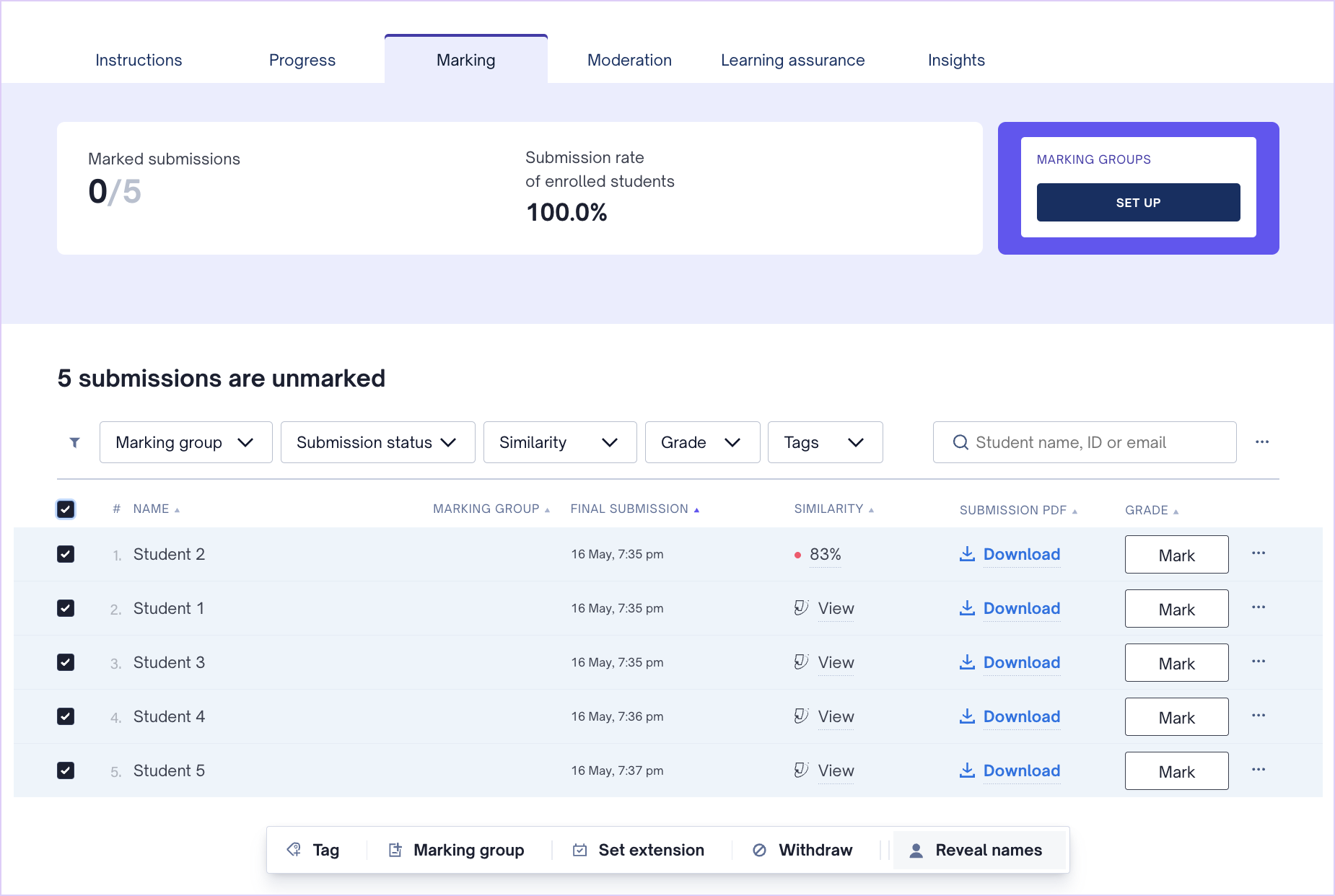Open row options for Student 5
This screenshot has width=1335, height=896.
click(x=1259, y=770)
